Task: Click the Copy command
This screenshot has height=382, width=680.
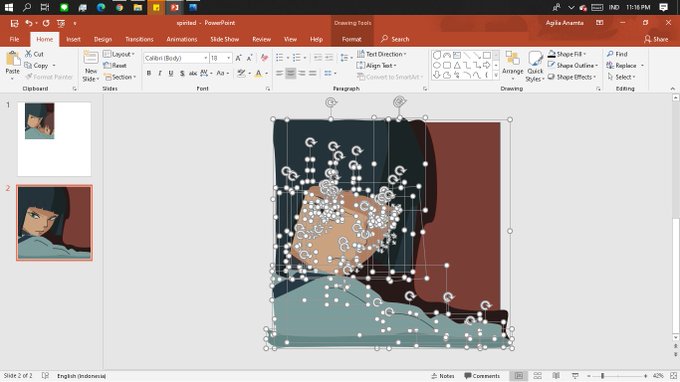Action: pos(36,65)
